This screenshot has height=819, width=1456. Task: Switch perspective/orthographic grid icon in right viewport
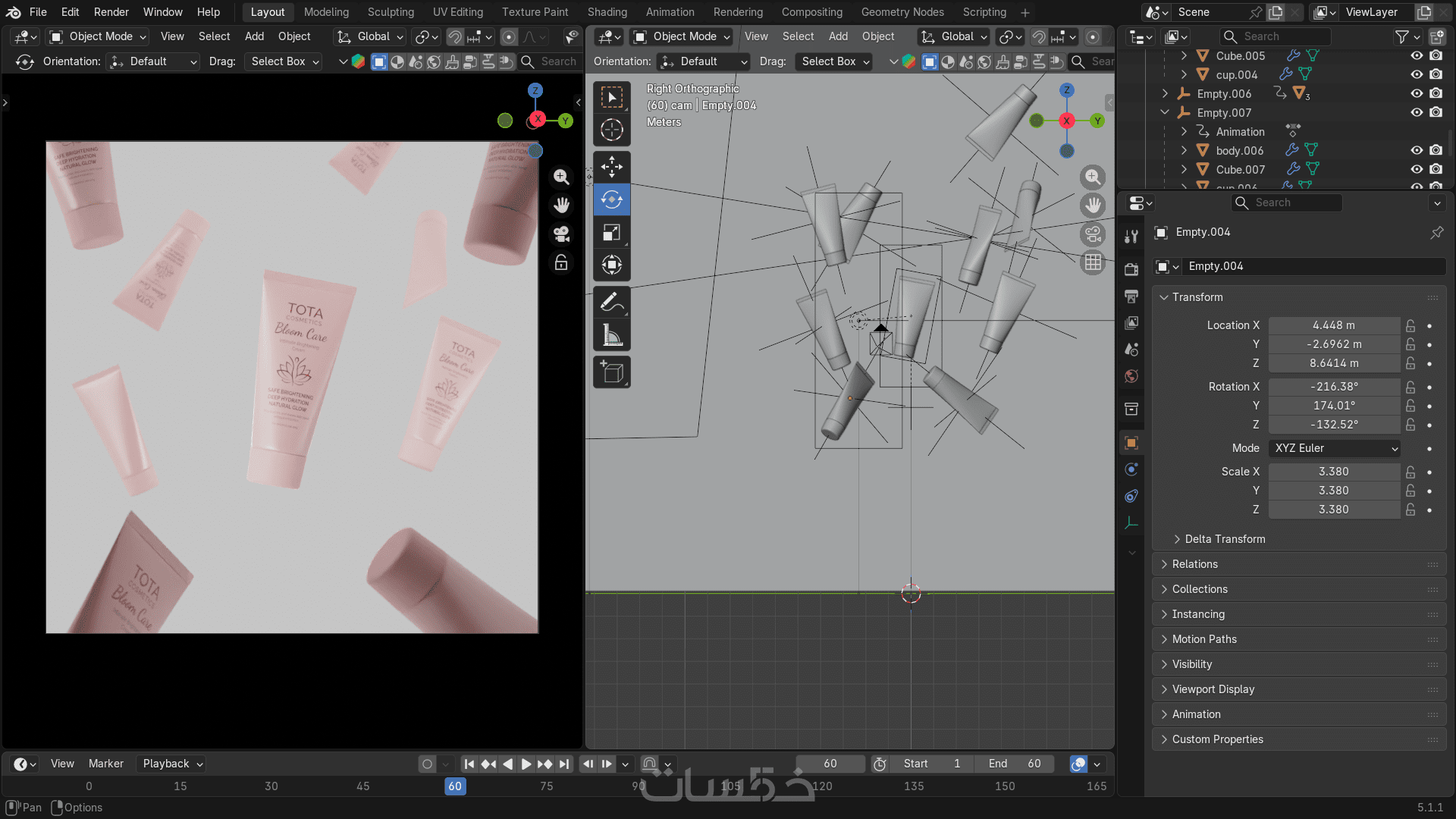click(x=1093, y=262)
